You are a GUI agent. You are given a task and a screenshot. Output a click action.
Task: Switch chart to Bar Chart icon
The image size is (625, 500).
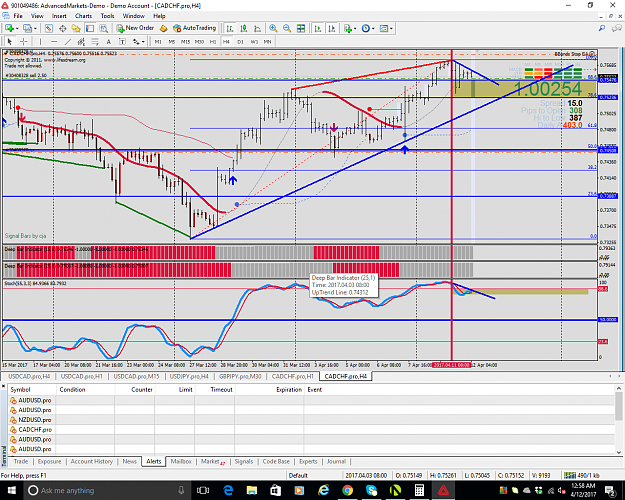click(230, 28)
